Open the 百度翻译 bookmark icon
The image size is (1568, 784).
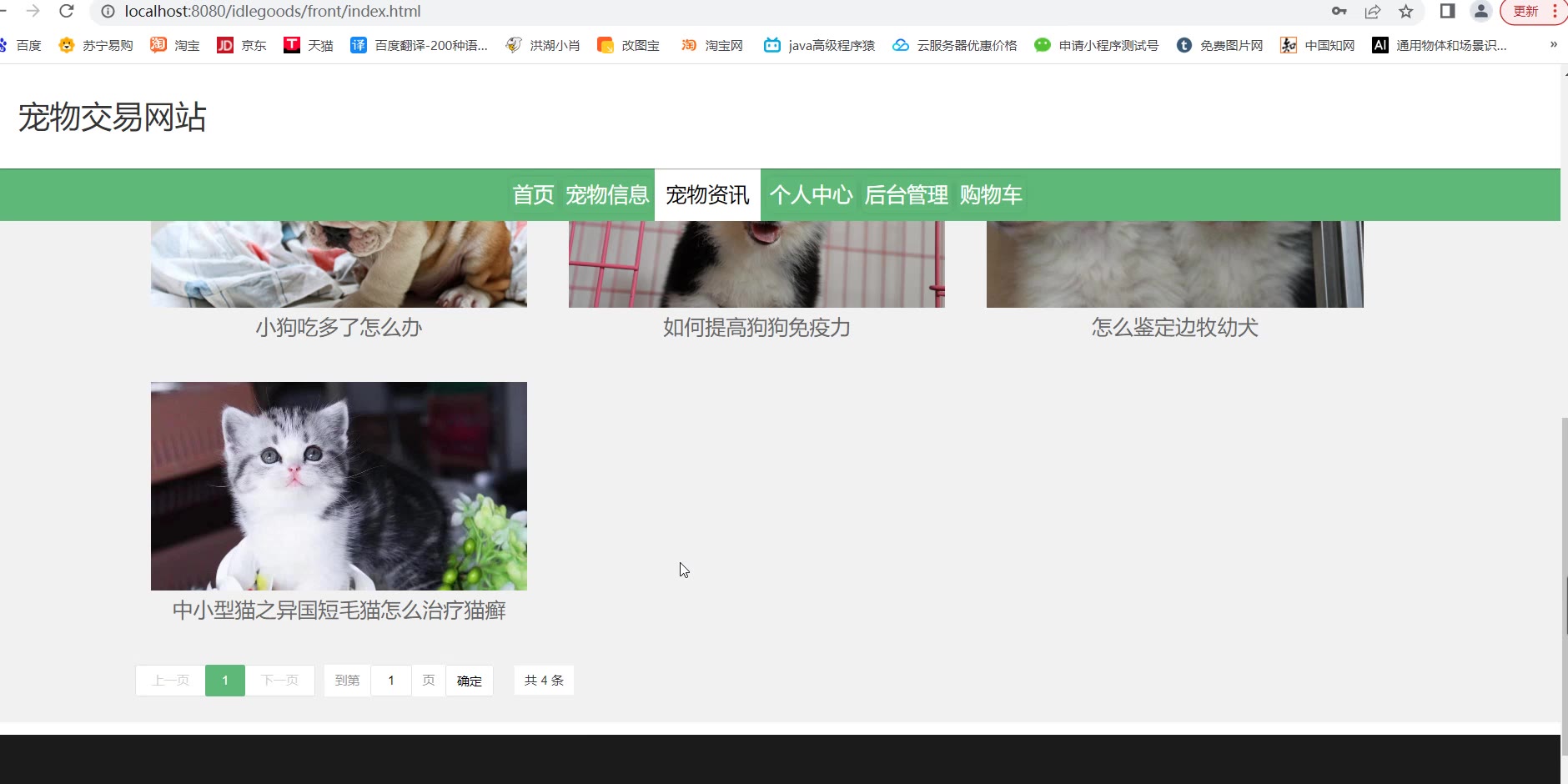(359, 45)
